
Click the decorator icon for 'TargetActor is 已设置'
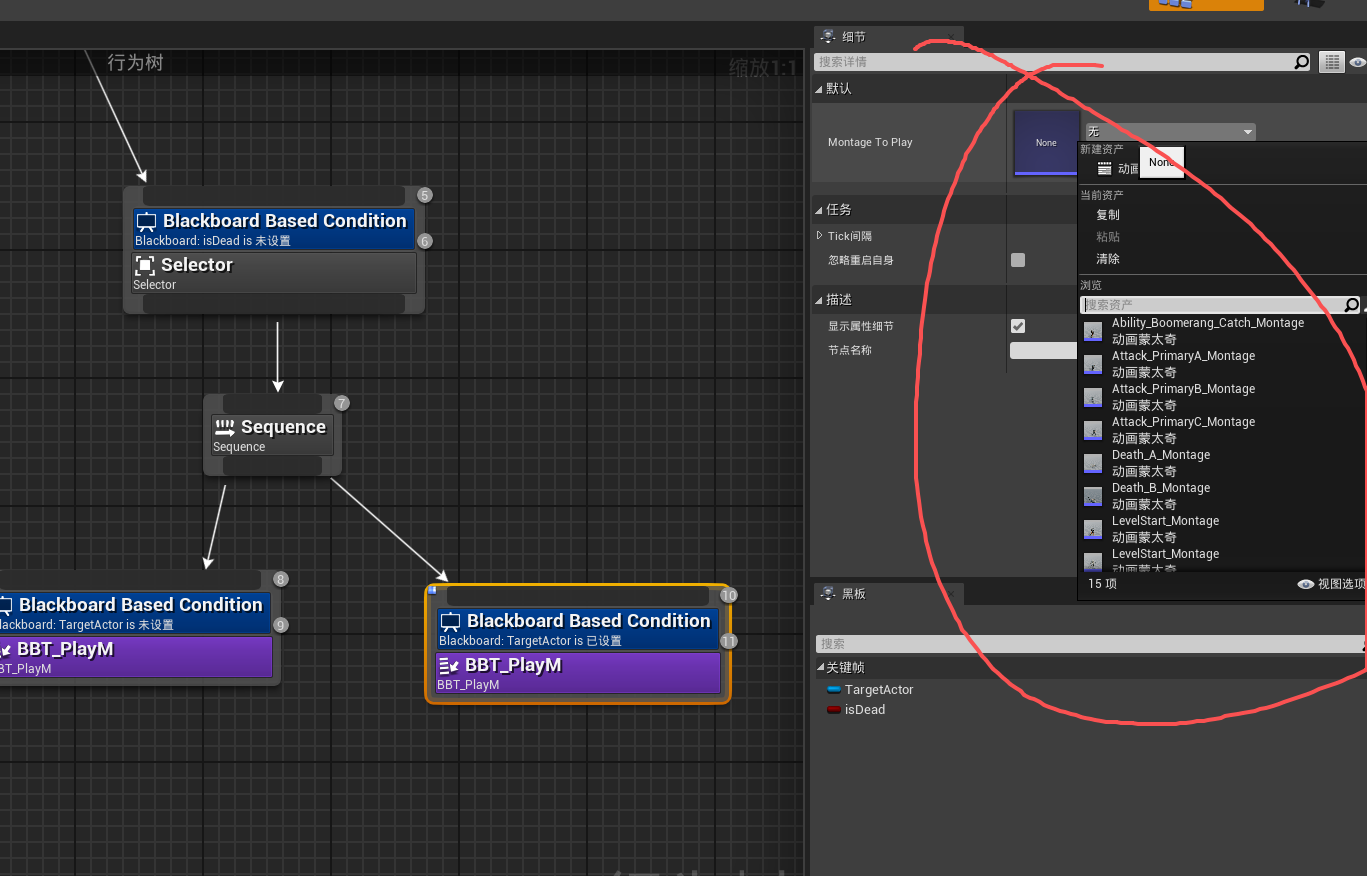tap(450, 622)
